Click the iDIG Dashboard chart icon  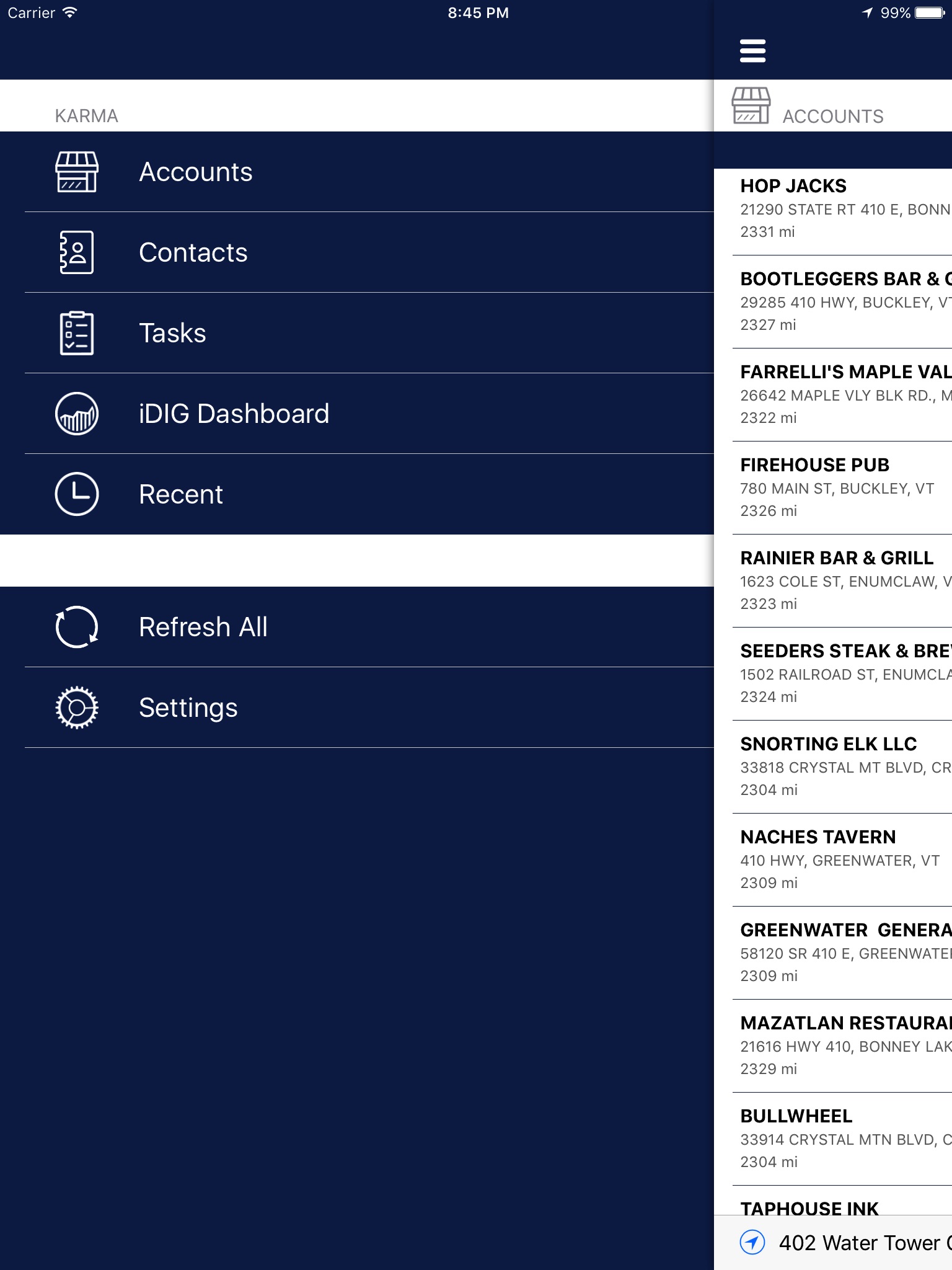click(x=77, y=414)
